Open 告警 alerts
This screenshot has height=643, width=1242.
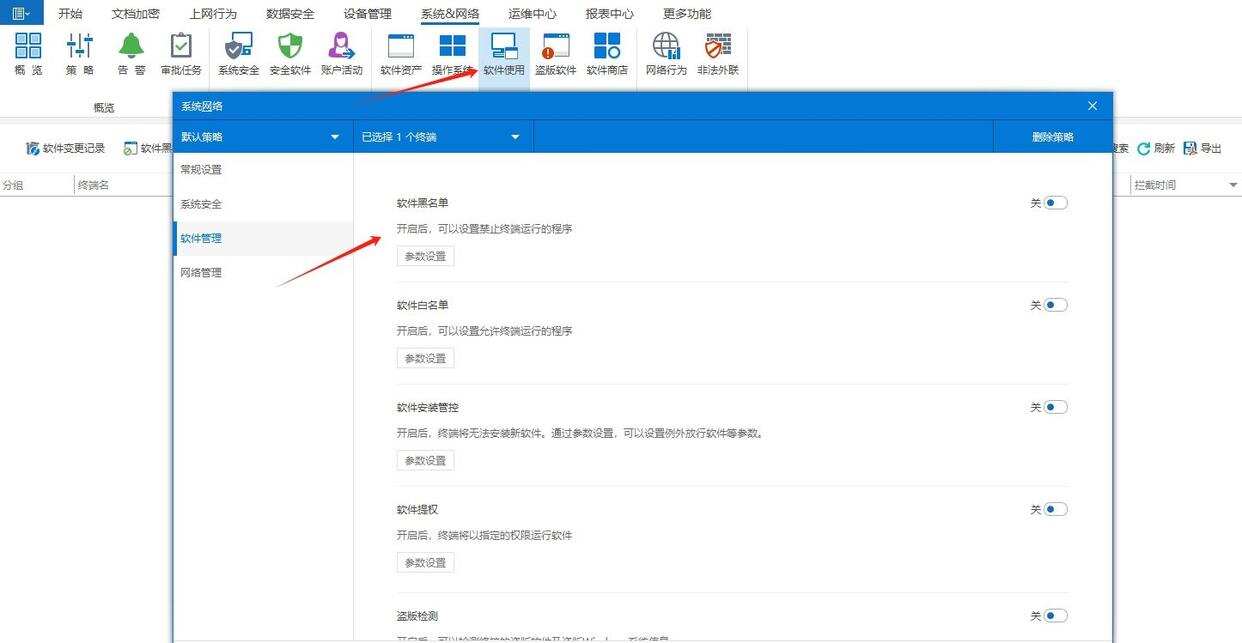point(130,55)
